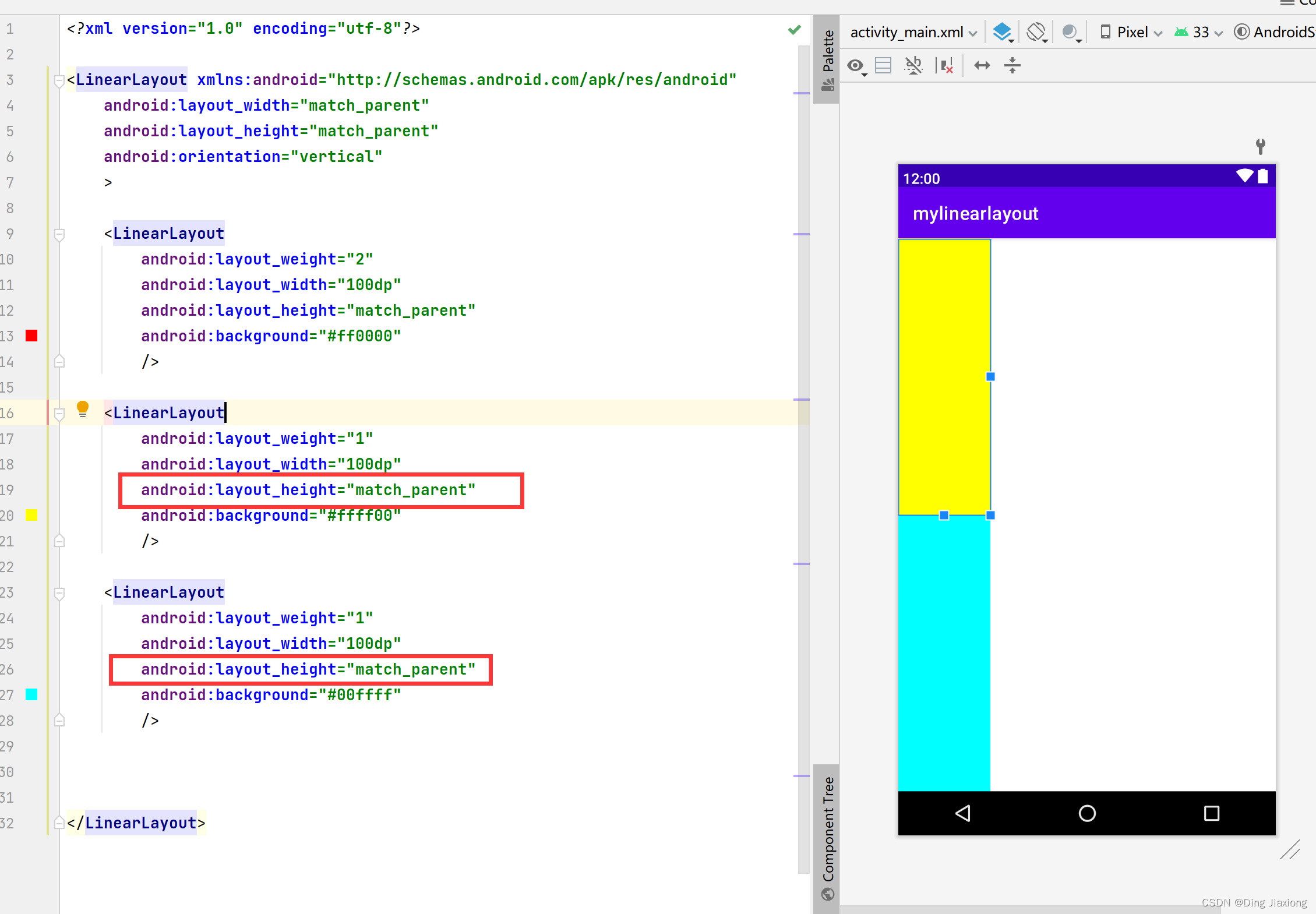Click the light bulb intention icon
1316x914 pixels.
pyautogui.click(x=83, y=409)
